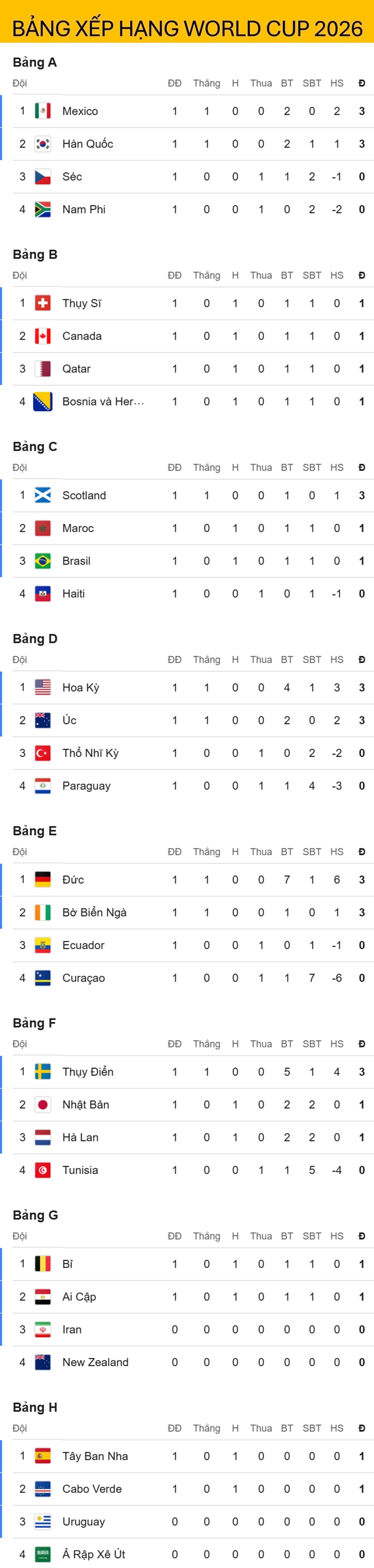Open the Cabo Verde team name
Screen dimensions: 374x1568
[x=92, y=1489]
